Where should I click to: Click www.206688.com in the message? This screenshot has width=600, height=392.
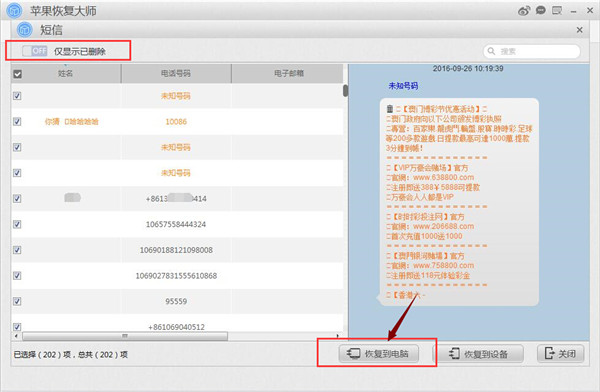[x=443, y=226]
